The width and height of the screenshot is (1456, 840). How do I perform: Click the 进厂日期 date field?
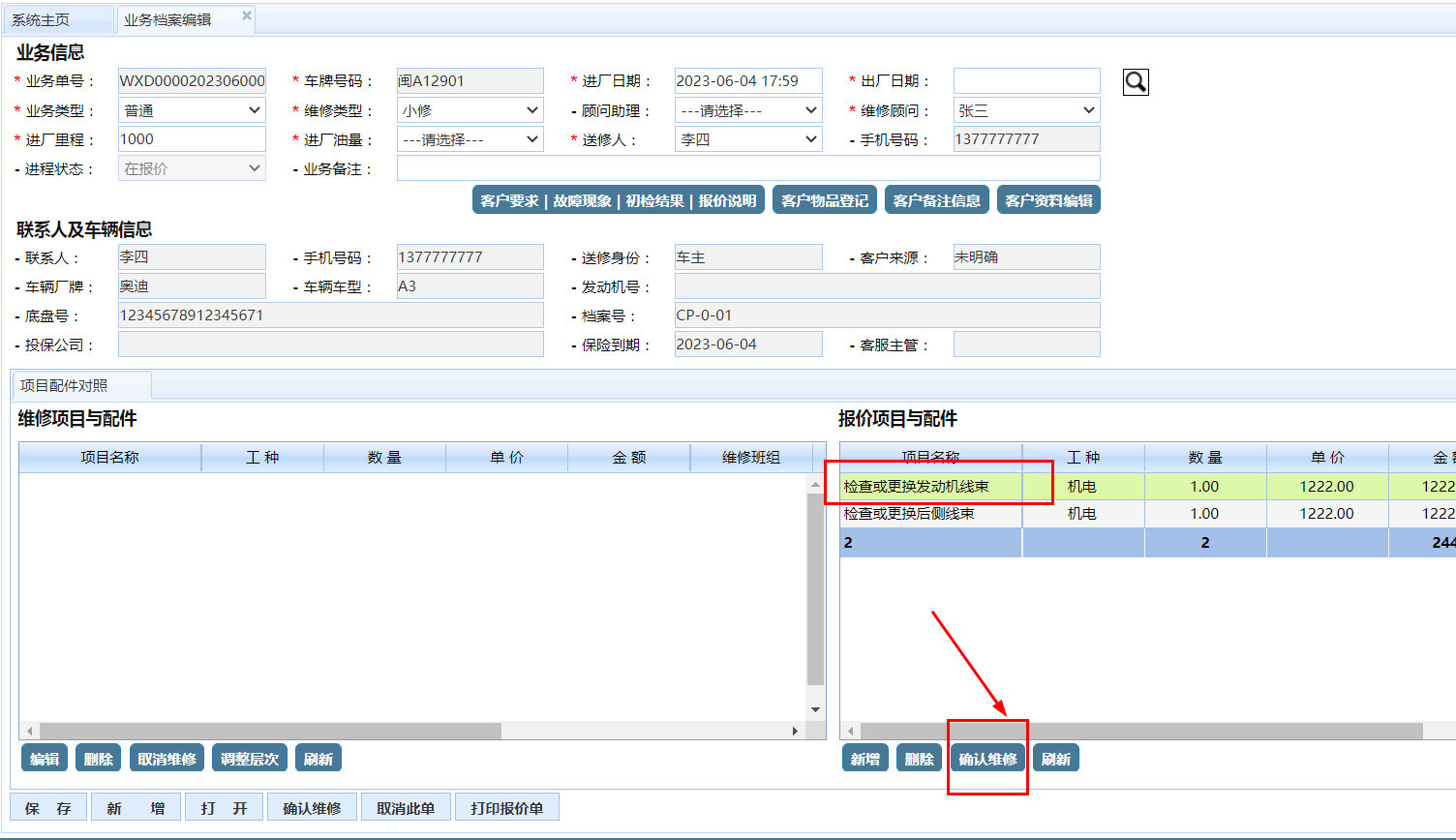click(748, 81)
